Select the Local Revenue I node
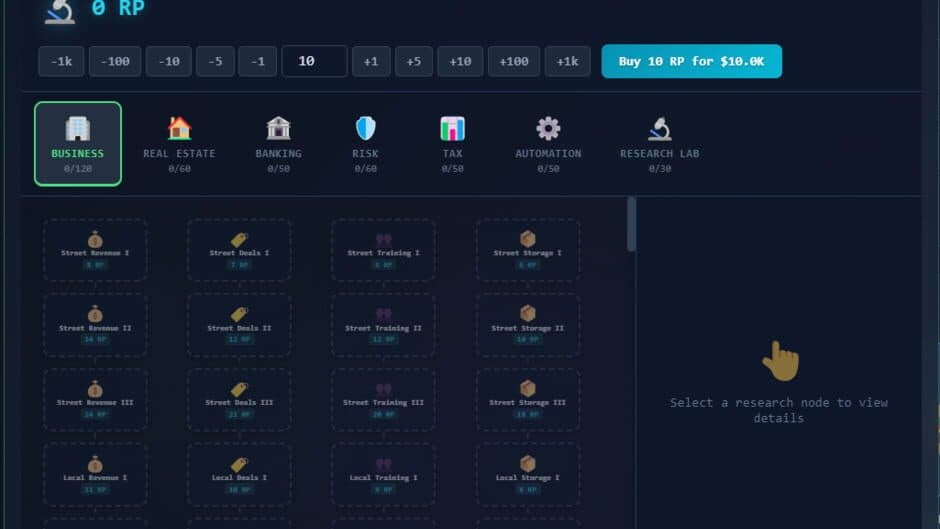Image resolution: width=940 pixels, height=529 pixels. pos(95,474)
